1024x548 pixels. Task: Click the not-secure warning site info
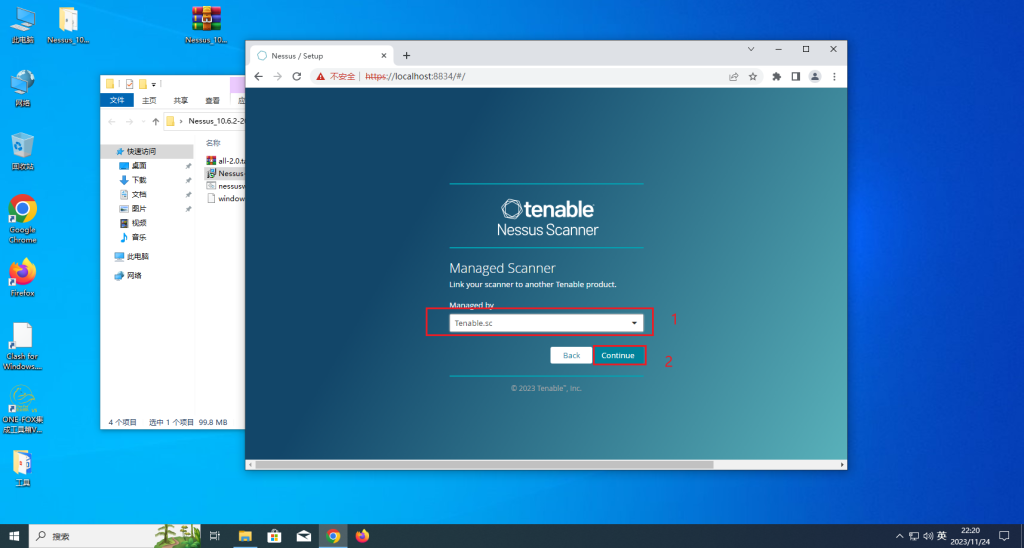[336, 76]
